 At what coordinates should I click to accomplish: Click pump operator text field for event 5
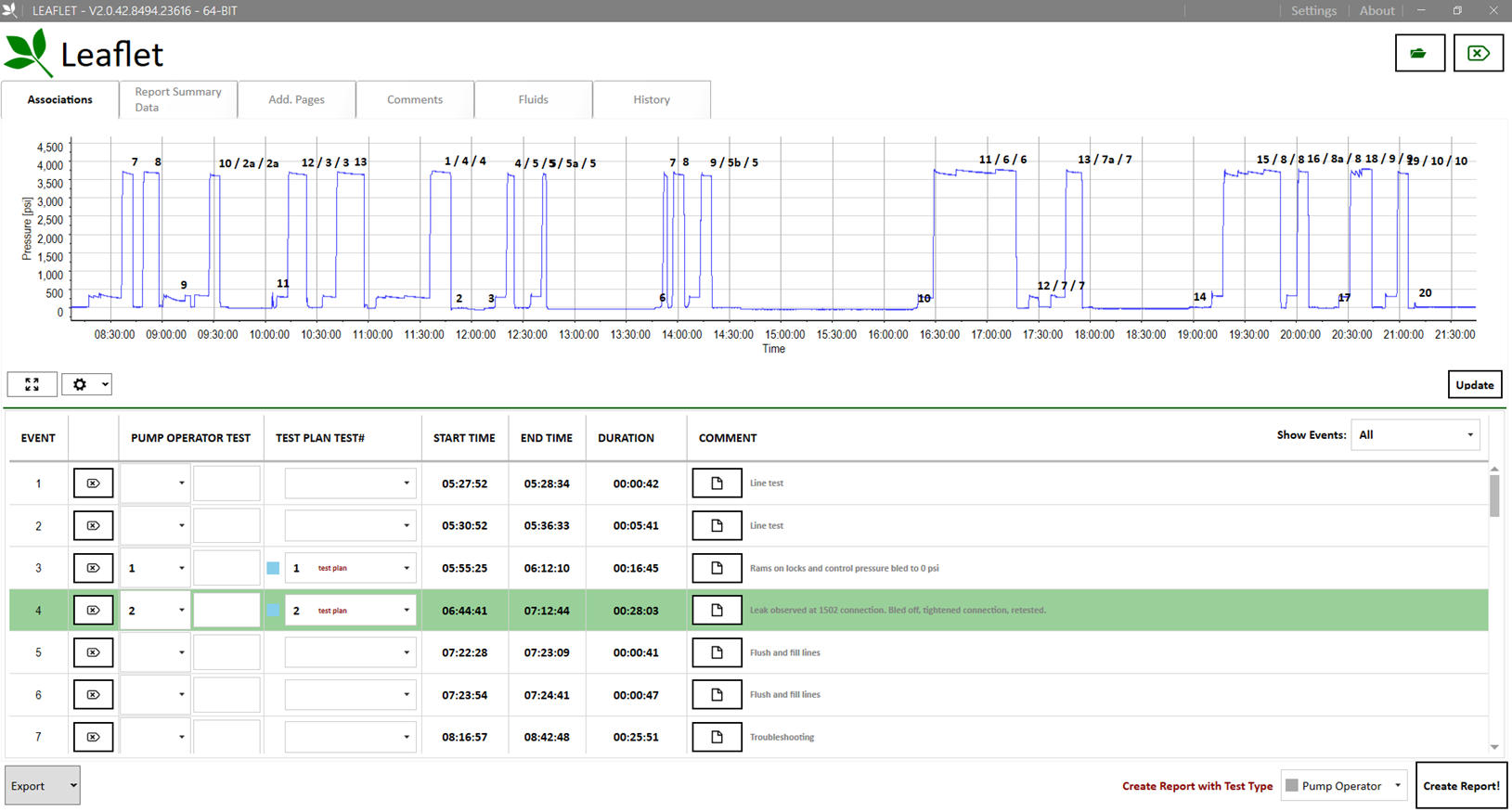(226, 652)
